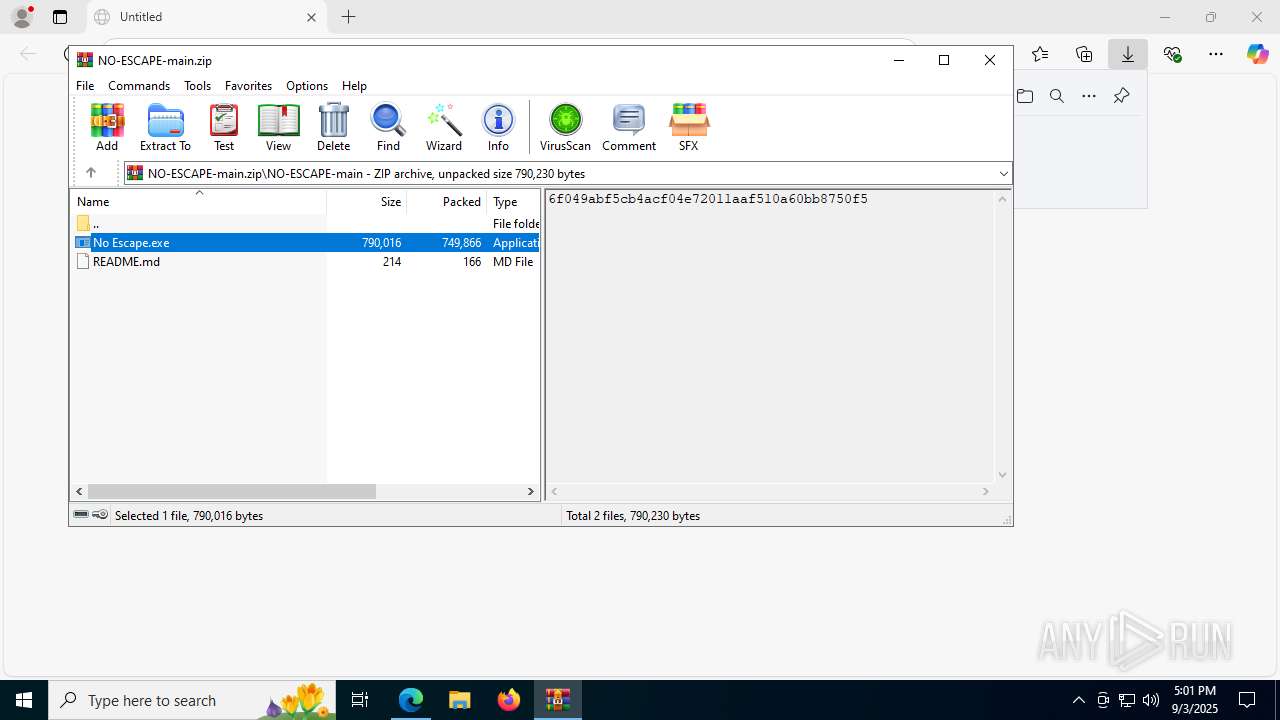Open Edge browser essentials icon

click(1172, 54)
